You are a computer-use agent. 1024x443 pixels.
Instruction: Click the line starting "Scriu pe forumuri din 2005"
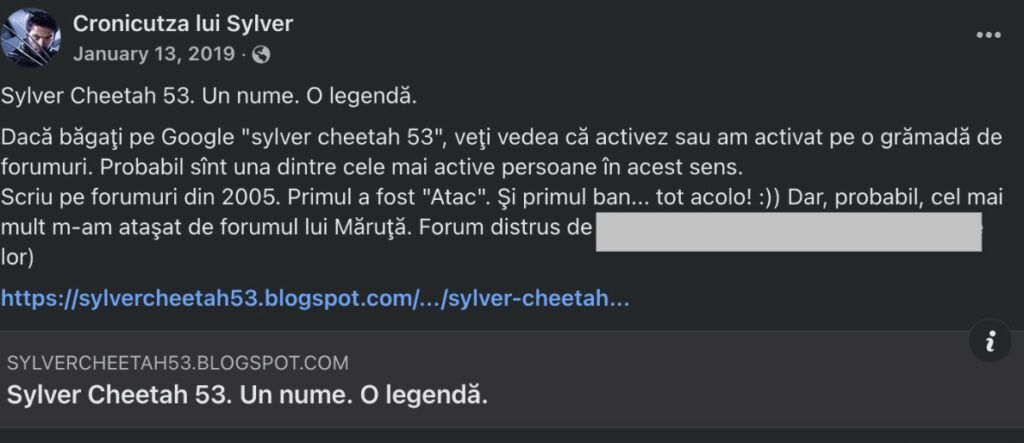(502, 197)
